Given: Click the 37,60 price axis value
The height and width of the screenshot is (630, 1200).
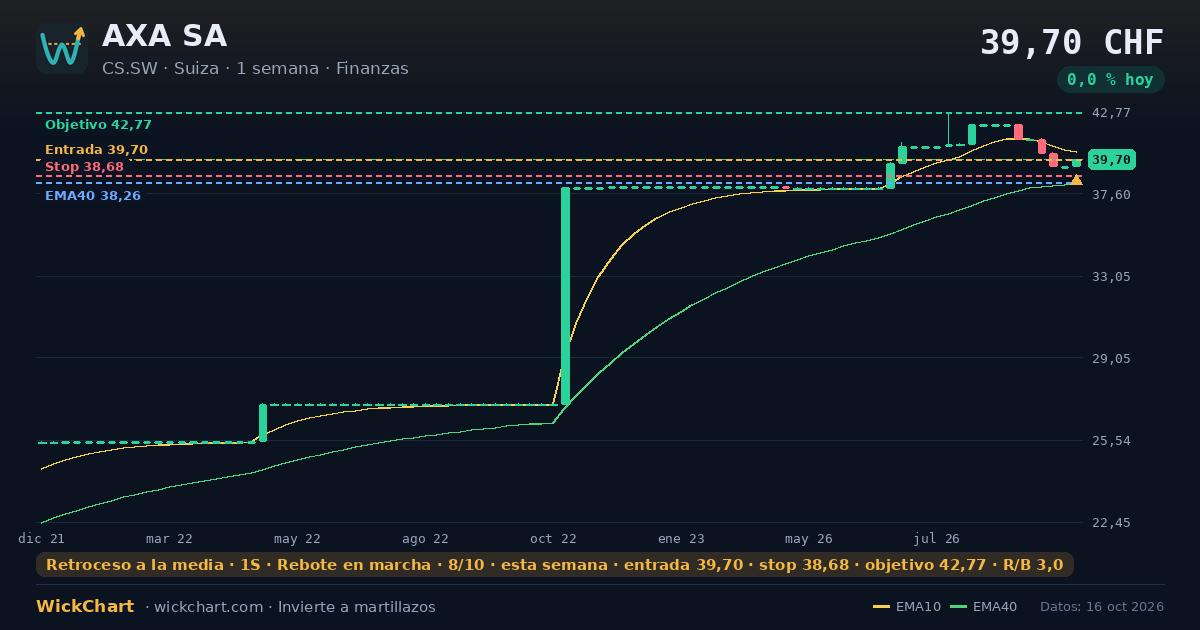Looking at the screenshot, I should (1111, 194).
